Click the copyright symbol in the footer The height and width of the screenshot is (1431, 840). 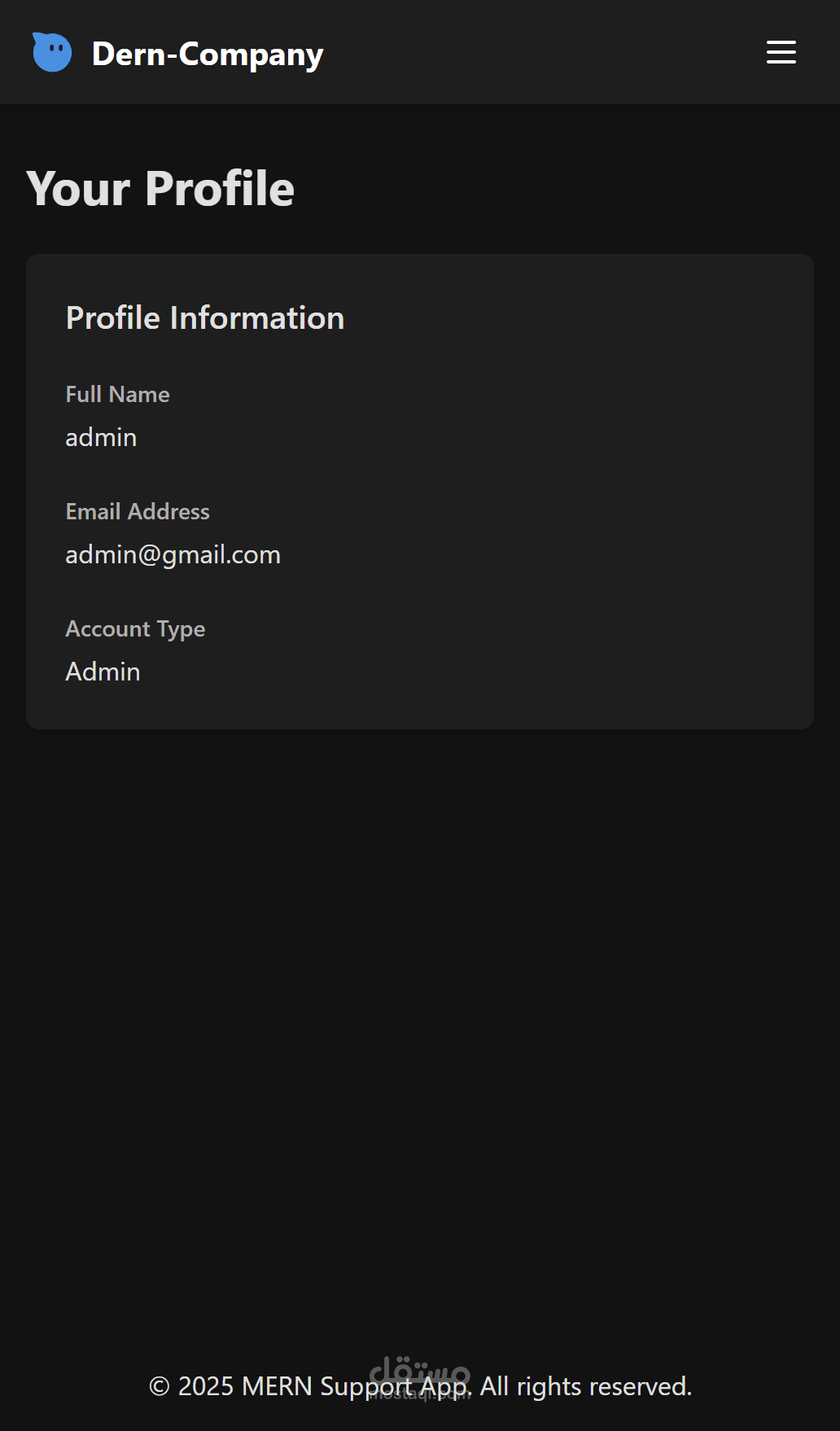160,1386
